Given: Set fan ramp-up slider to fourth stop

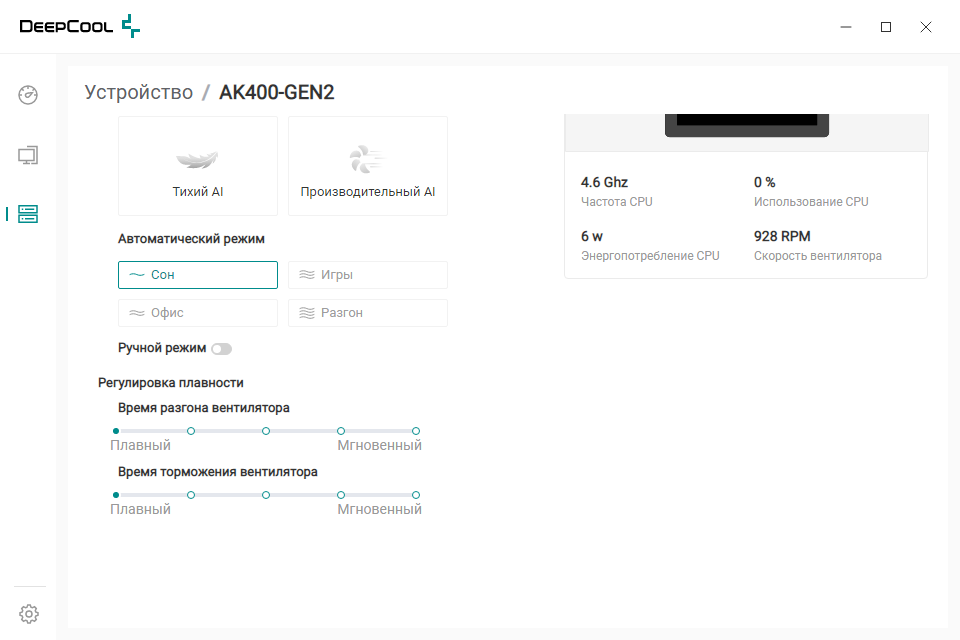Looking at the screenshot, I should [341, 431].
